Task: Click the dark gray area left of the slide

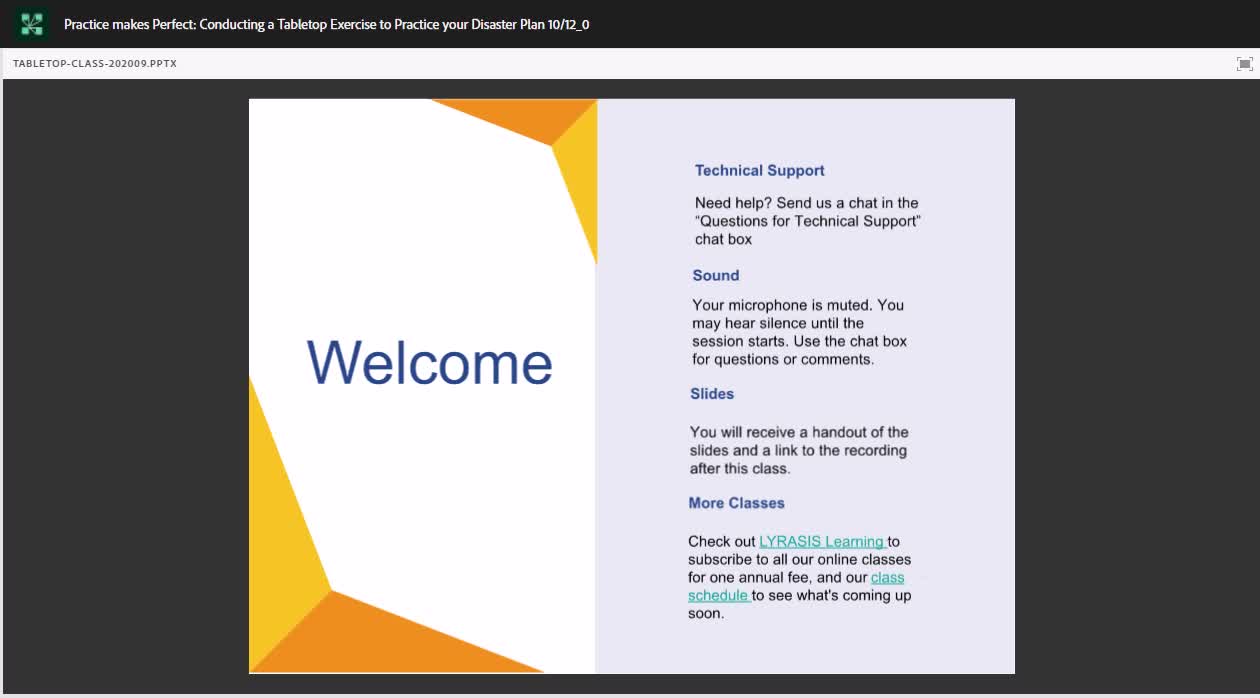Action: pyautogui.click(x=125, y=385)
